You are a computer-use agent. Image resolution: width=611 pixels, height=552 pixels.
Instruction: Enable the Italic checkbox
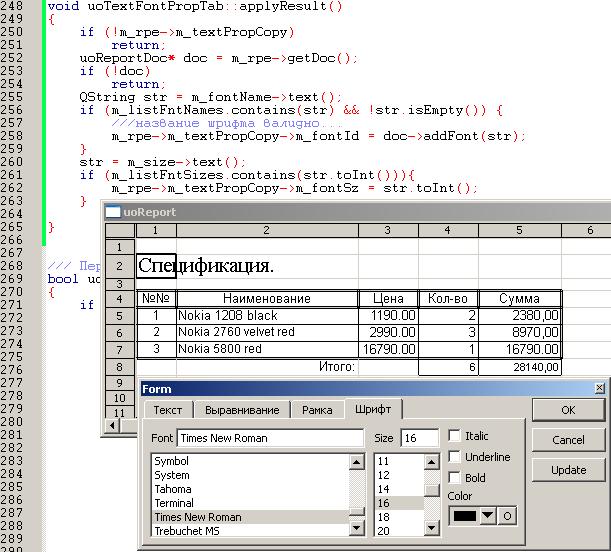[x=455, y=436]
